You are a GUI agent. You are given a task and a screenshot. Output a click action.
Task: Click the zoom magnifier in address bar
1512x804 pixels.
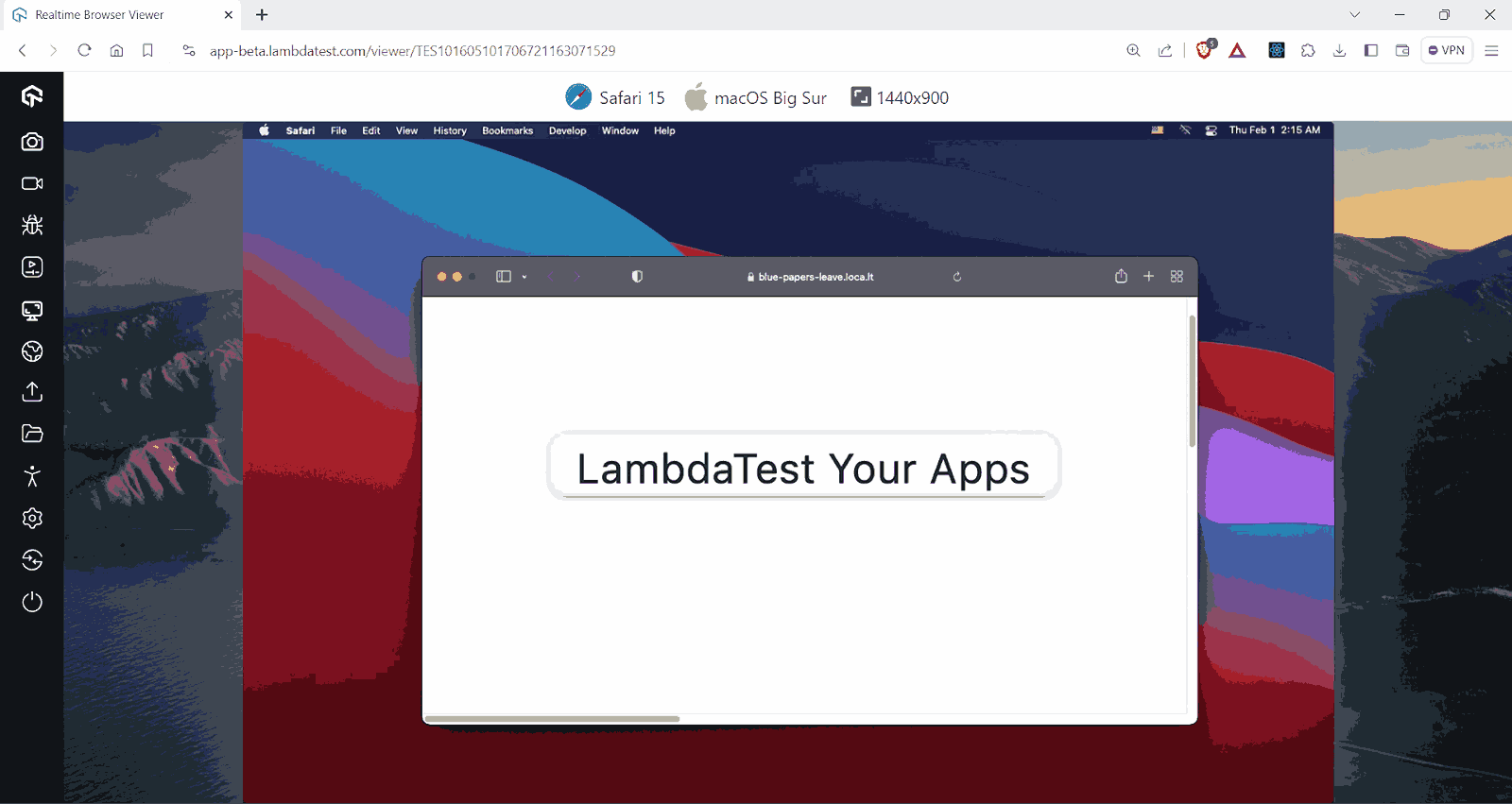coord(1133,51)
